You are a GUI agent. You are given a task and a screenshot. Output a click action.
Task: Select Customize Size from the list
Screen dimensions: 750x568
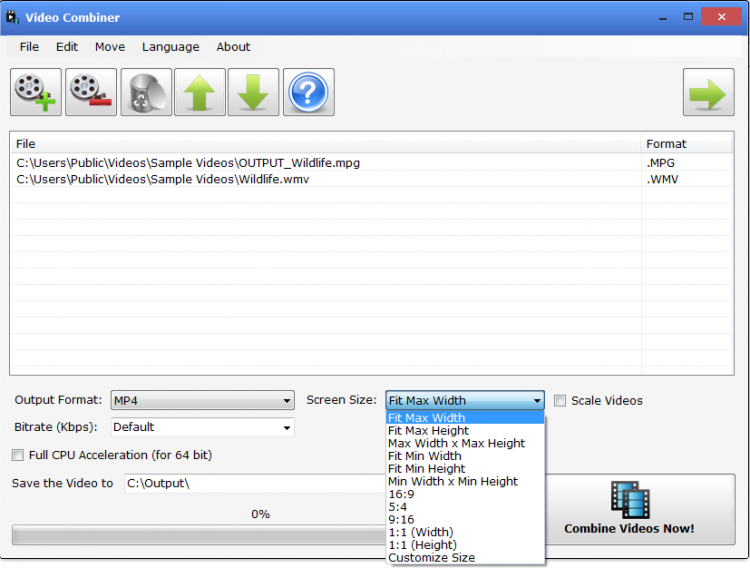[431, 558]
